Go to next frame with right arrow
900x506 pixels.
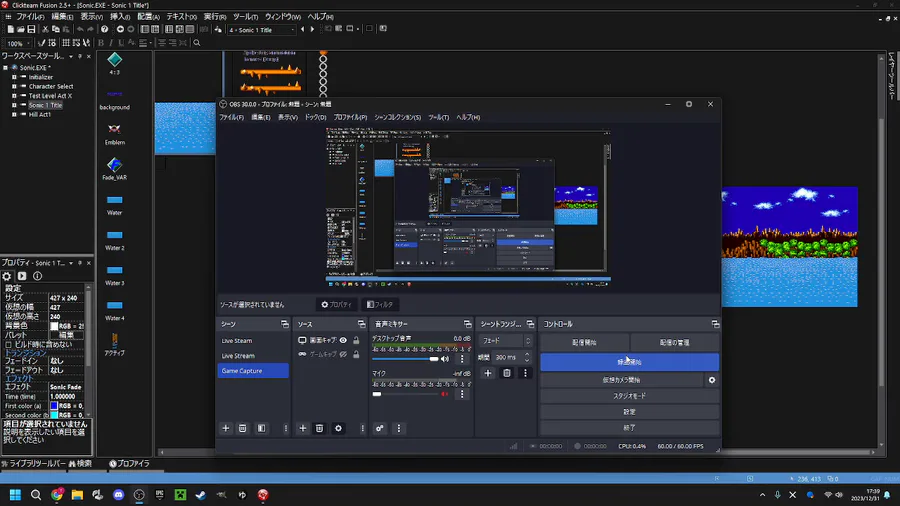[x=312, y=29]
